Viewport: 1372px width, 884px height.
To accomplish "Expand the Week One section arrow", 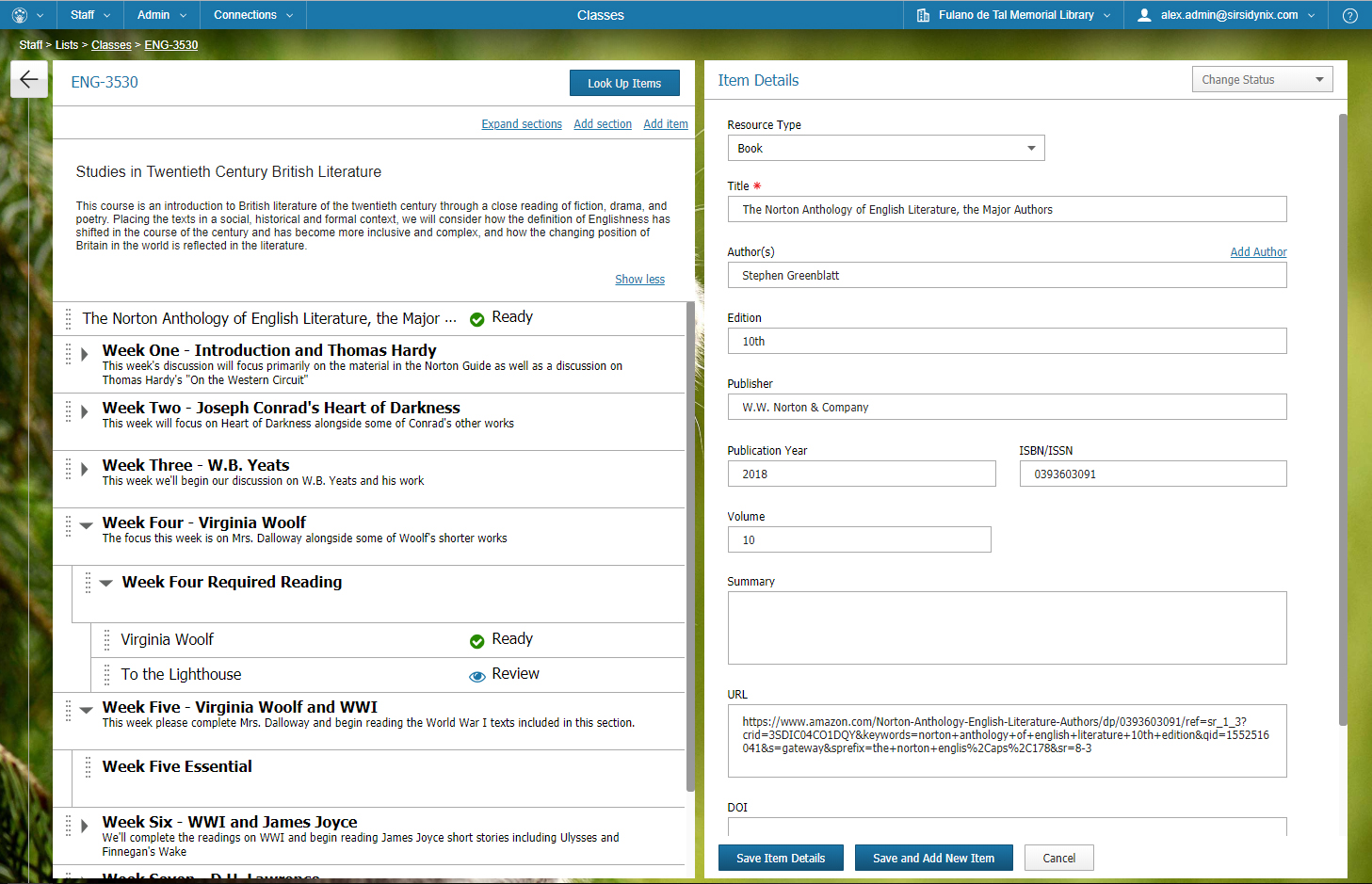I will tap(85, 354).
